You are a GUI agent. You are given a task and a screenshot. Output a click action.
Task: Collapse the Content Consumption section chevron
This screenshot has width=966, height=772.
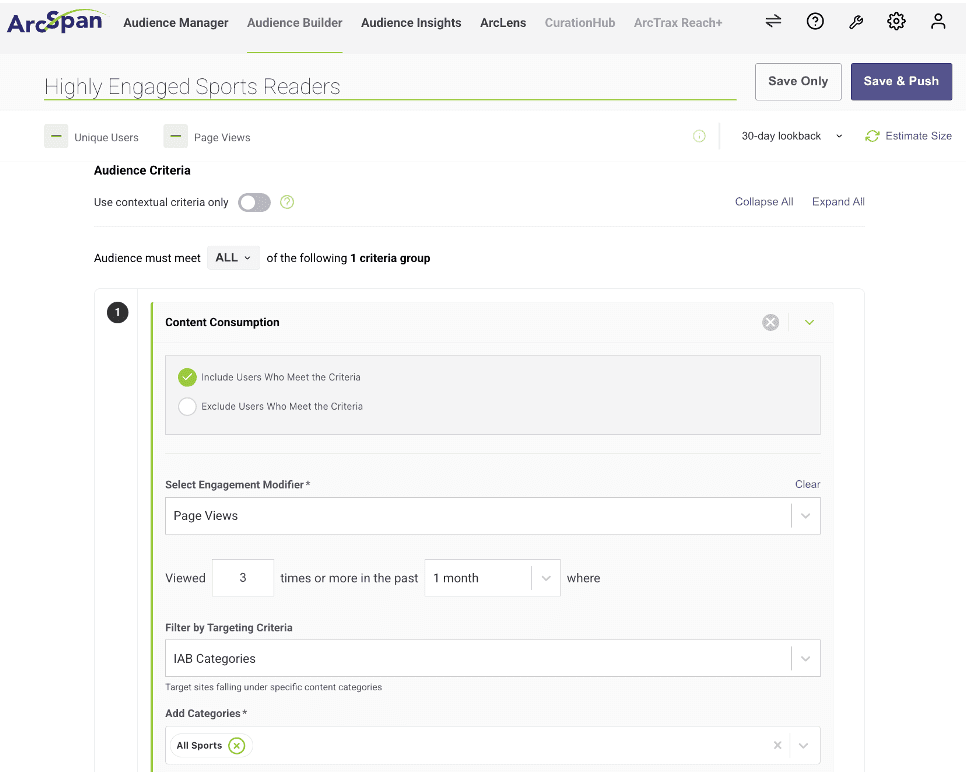810,322
